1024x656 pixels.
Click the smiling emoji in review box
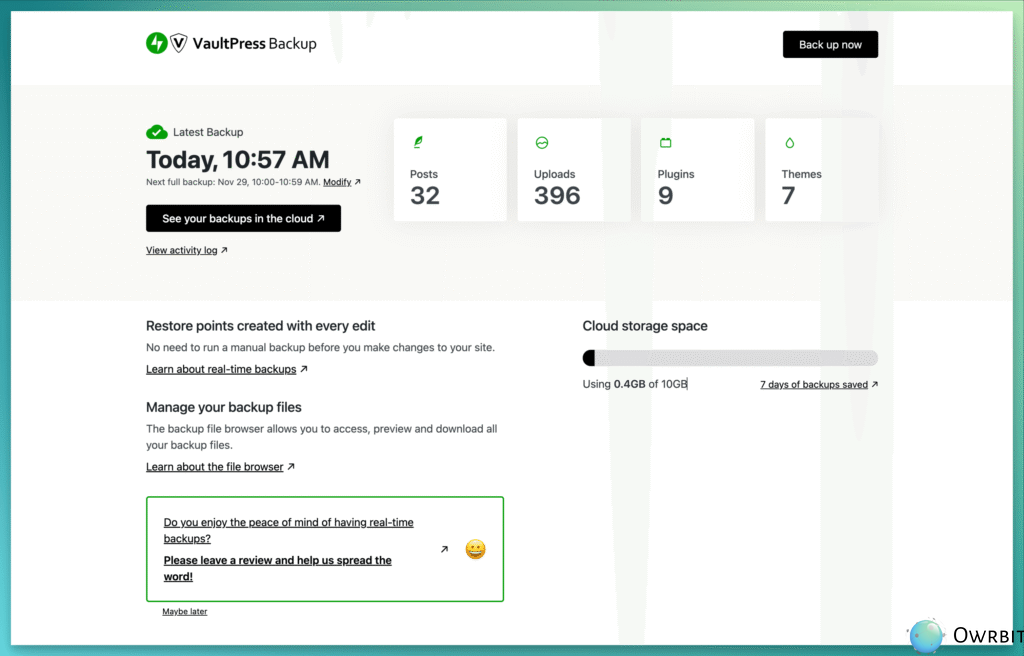pyautogui.click(x=476, y=549)
